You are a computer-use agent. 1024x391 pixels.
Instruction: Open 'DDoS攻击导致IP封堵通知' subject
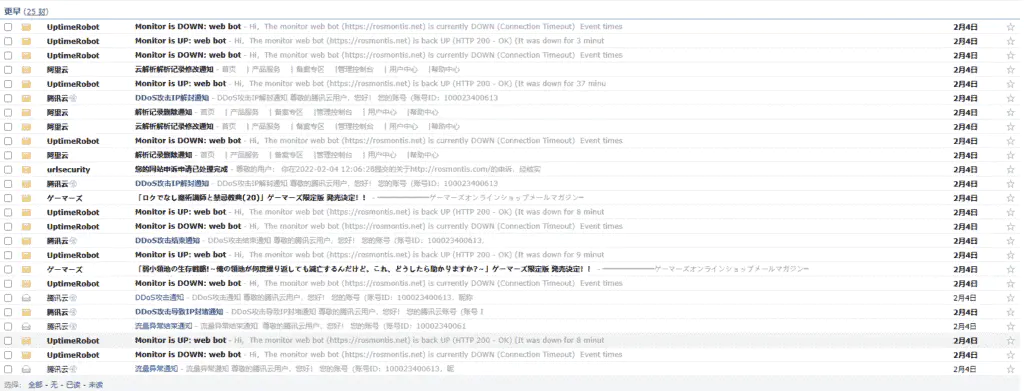click(x=179, y=312)
